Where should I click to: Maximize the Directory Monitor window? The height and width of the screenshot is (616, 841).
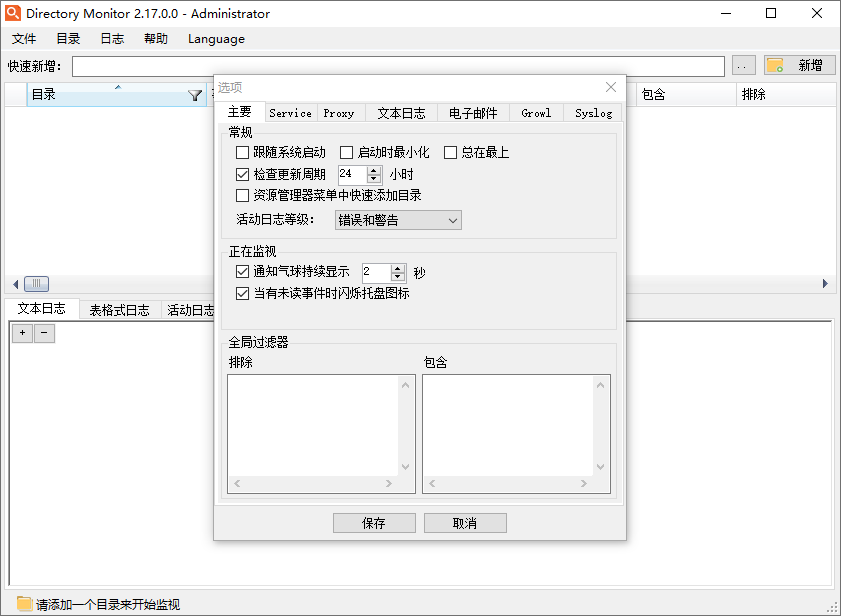(771, 13)
